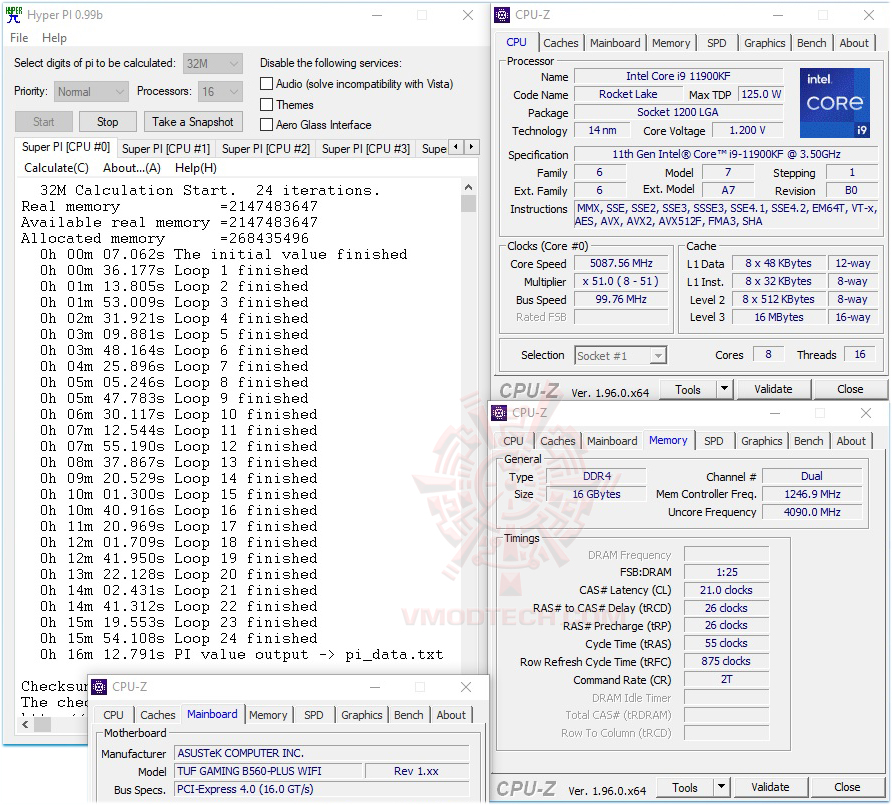Select Super PI [CPU #0] tab

(x=66, y=147)
